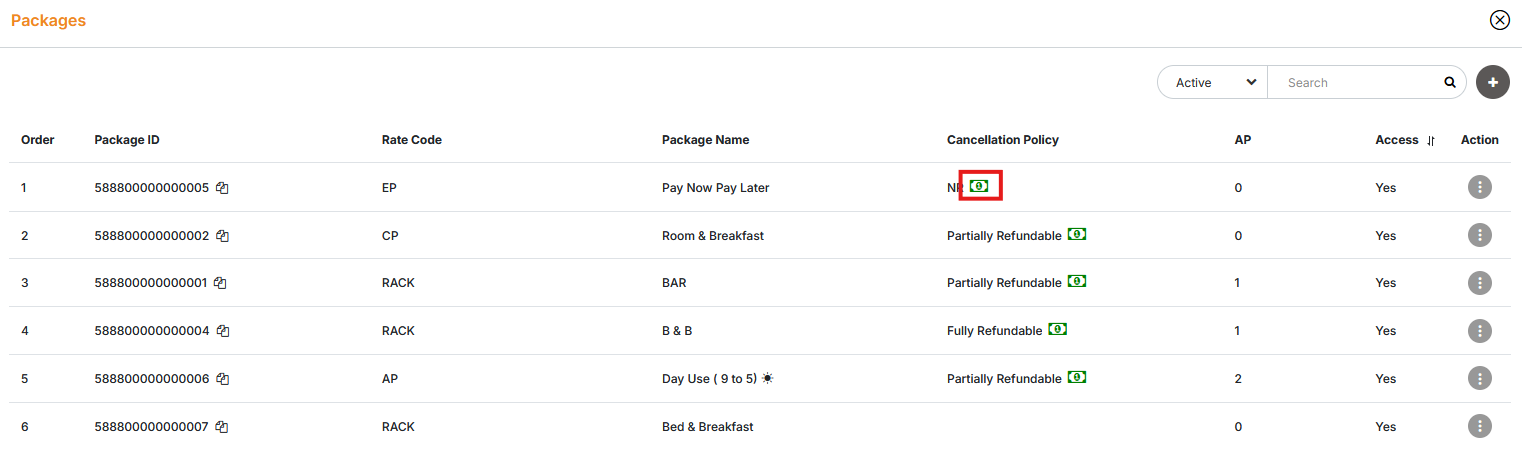1522x459 pixels.
Task: Open action menu for B & B package
Action: click(x=1479, y=330)
